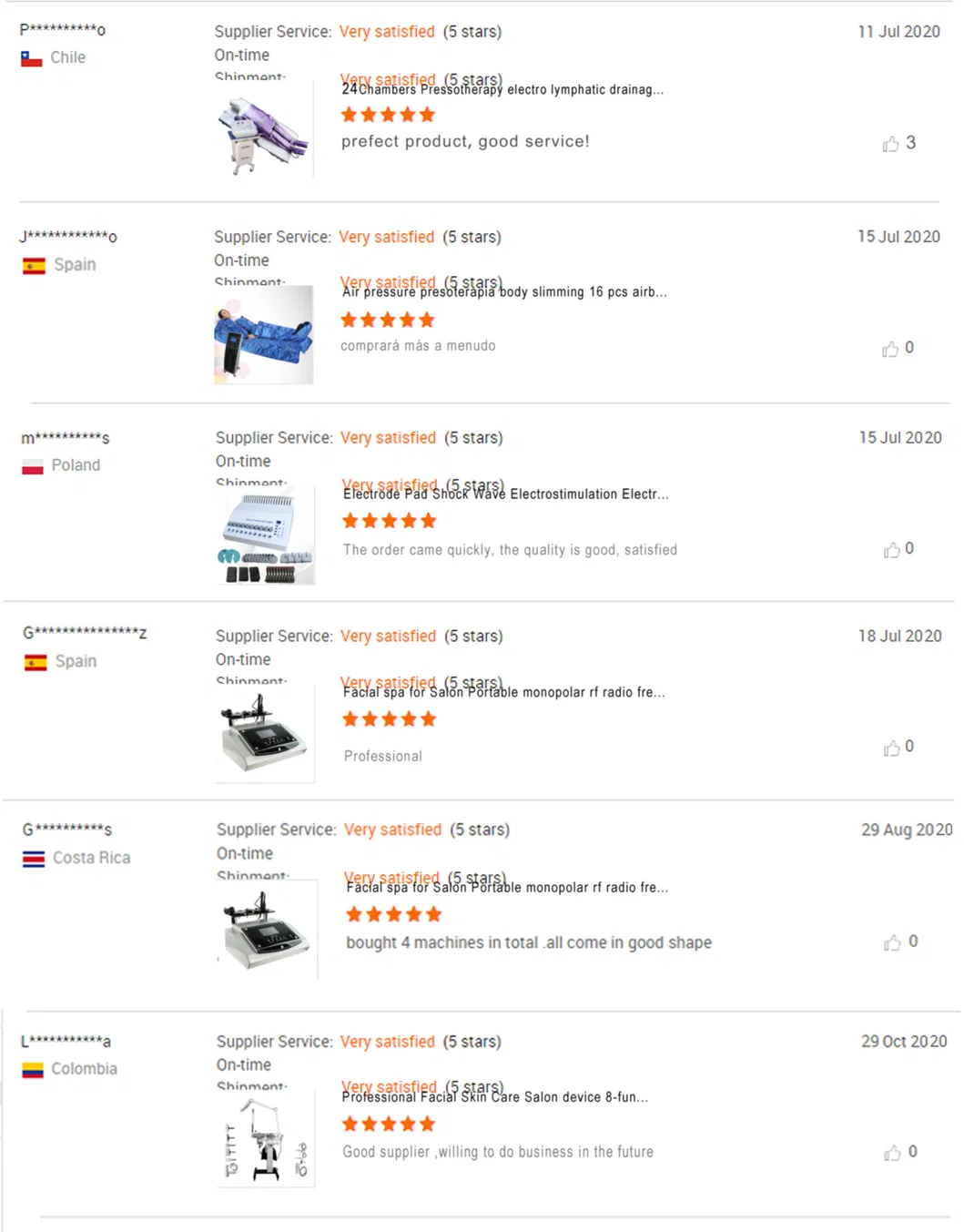Click the Colombia flag icon

(33, 1070)
